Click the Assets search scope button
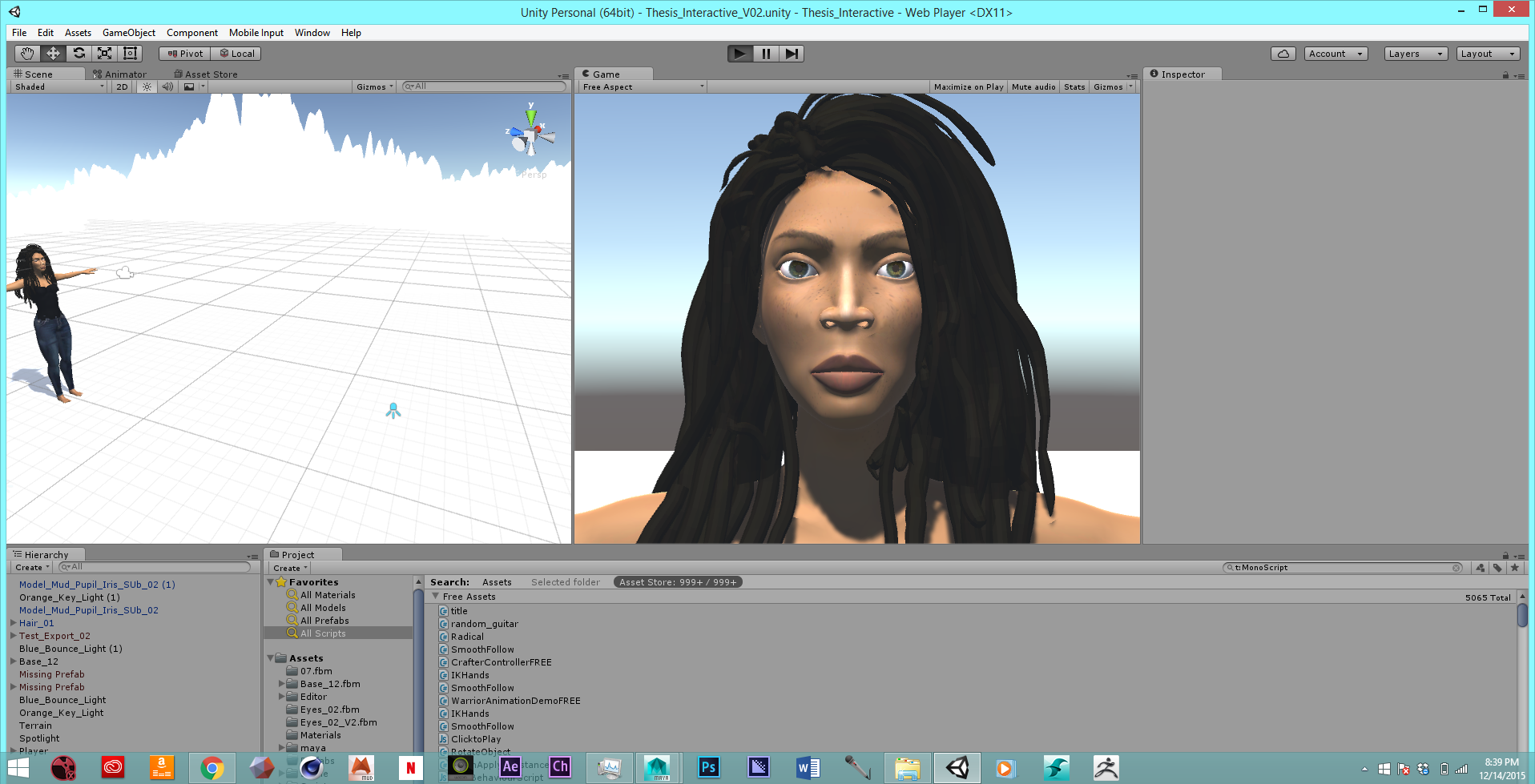Viewport: 1535px width, 784px height. click(x=497, y=582)
